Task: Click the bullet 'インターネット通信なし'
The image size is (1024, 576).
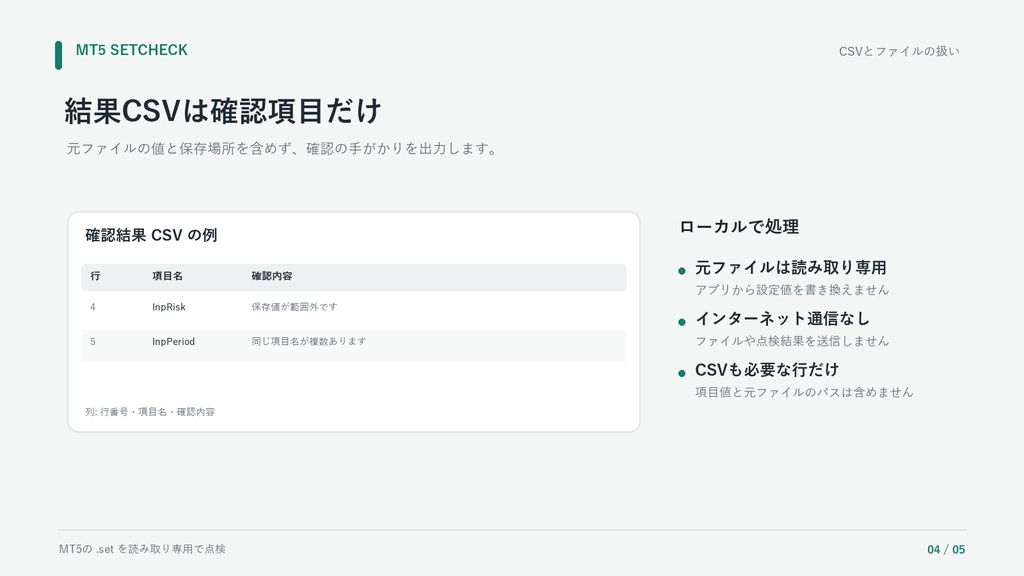Action: click(x=782, y=319)
